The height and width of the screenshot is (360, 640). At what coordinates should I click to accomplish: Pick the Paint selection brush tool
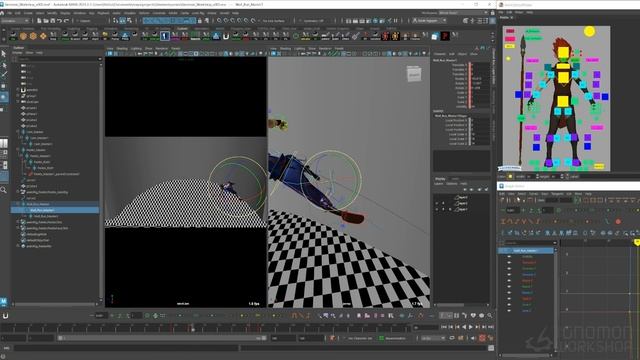tap(4, 75)
